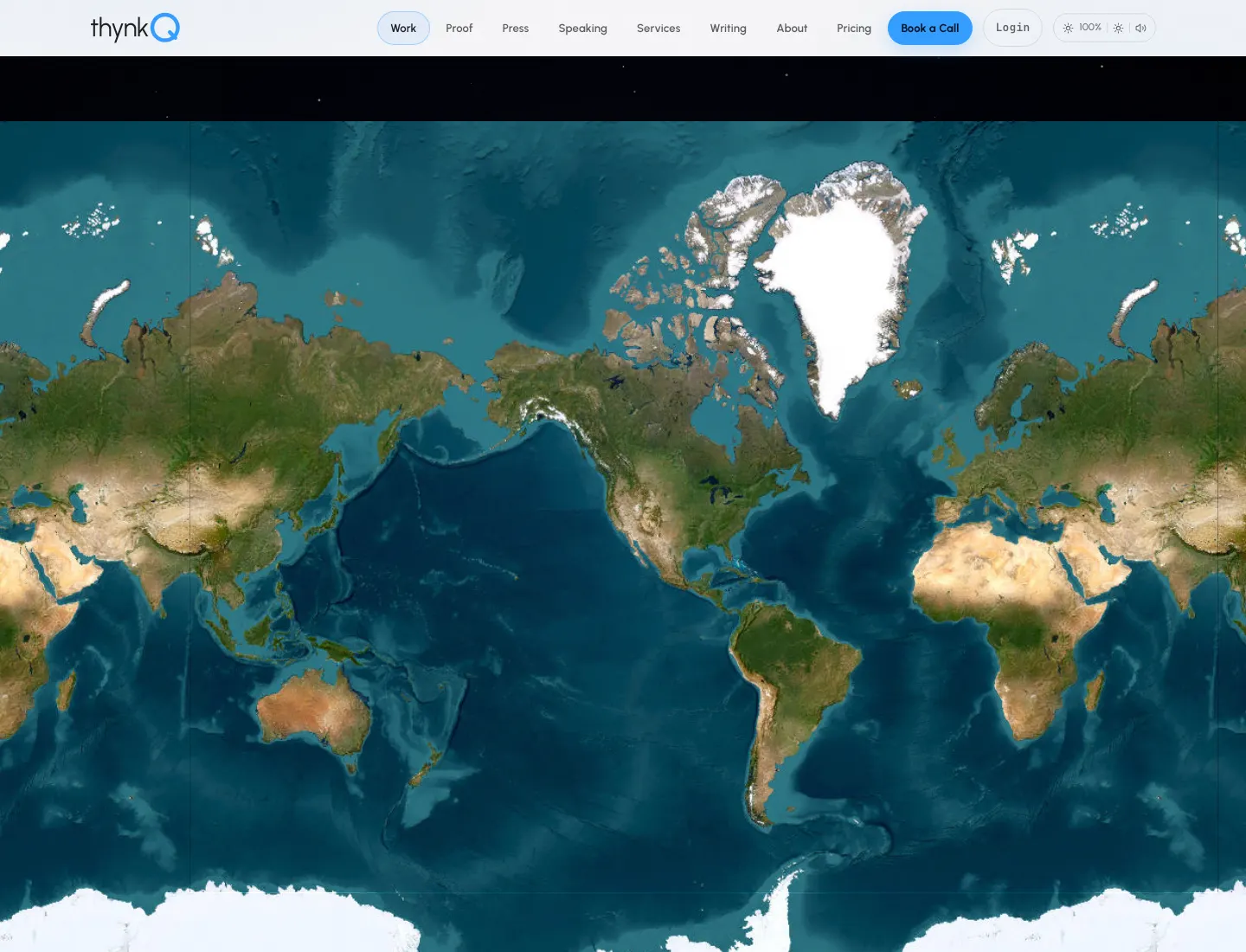The width and height of the screenshot is (1246, 952).
Task: Go to the Writing section
Action: coord(729,28)
